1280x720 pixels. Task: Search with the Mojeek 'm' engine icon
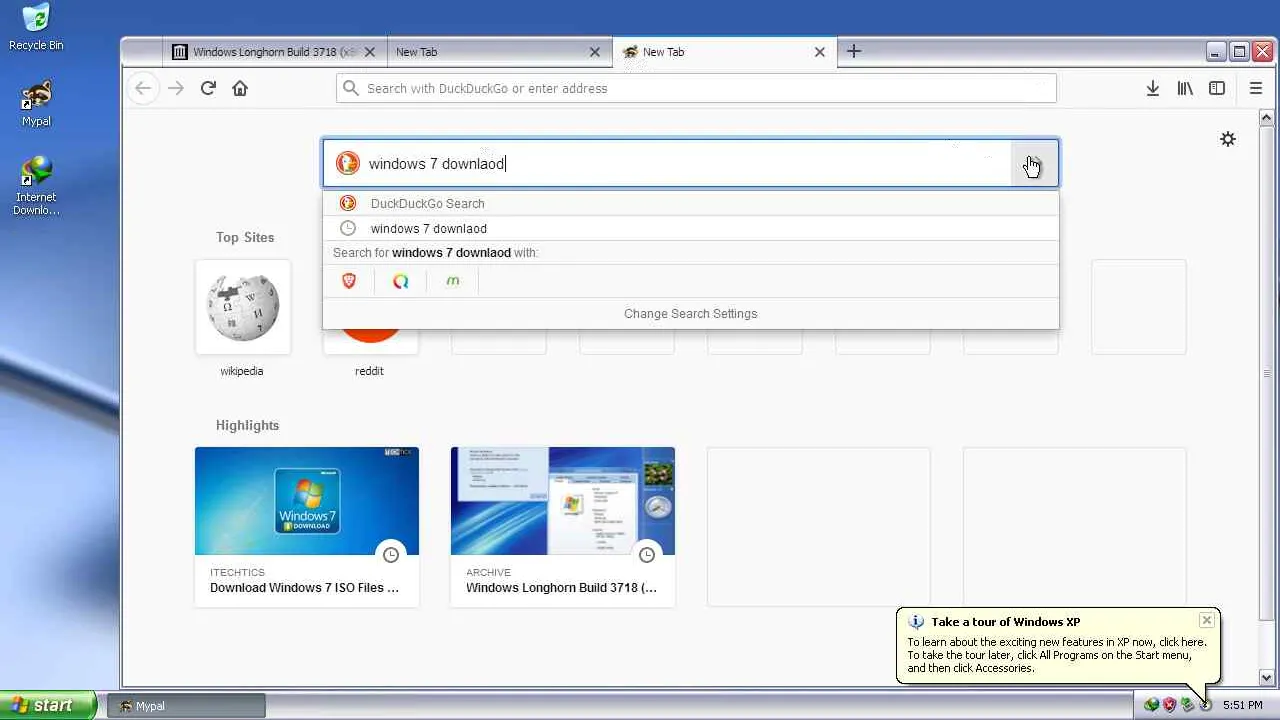[x=453, y=281]
